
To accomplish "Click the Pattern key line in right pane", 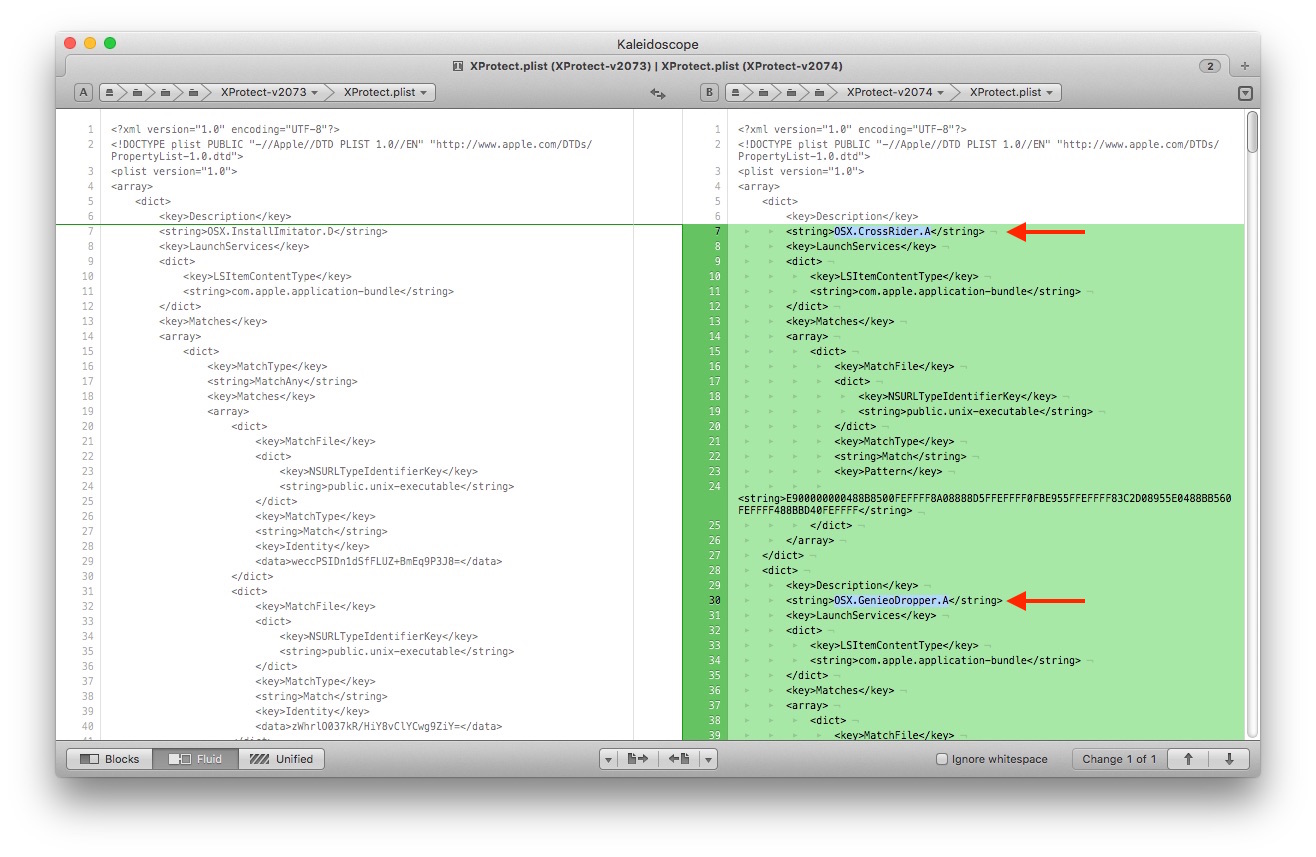I will click(x=888, y=471).
